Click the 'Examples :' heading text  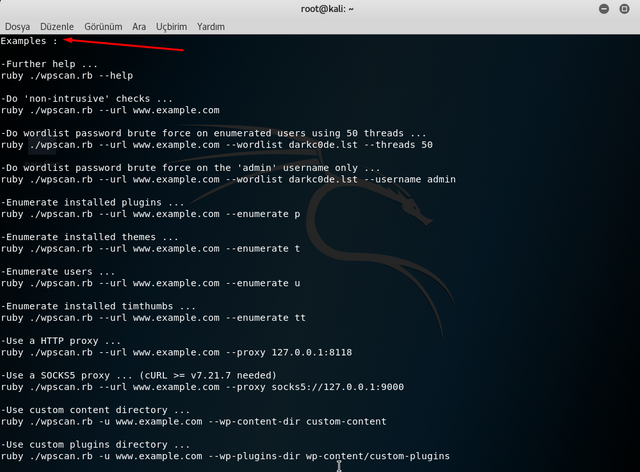[x=29, y=41]
